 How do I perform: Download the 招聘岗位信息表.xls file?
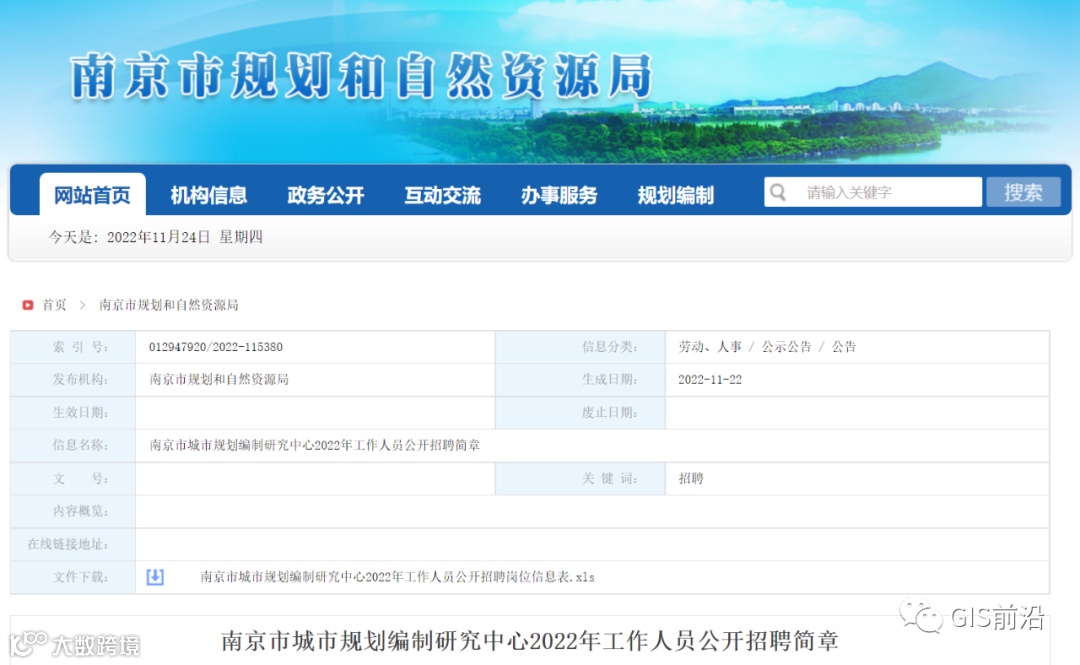point(397,577)
